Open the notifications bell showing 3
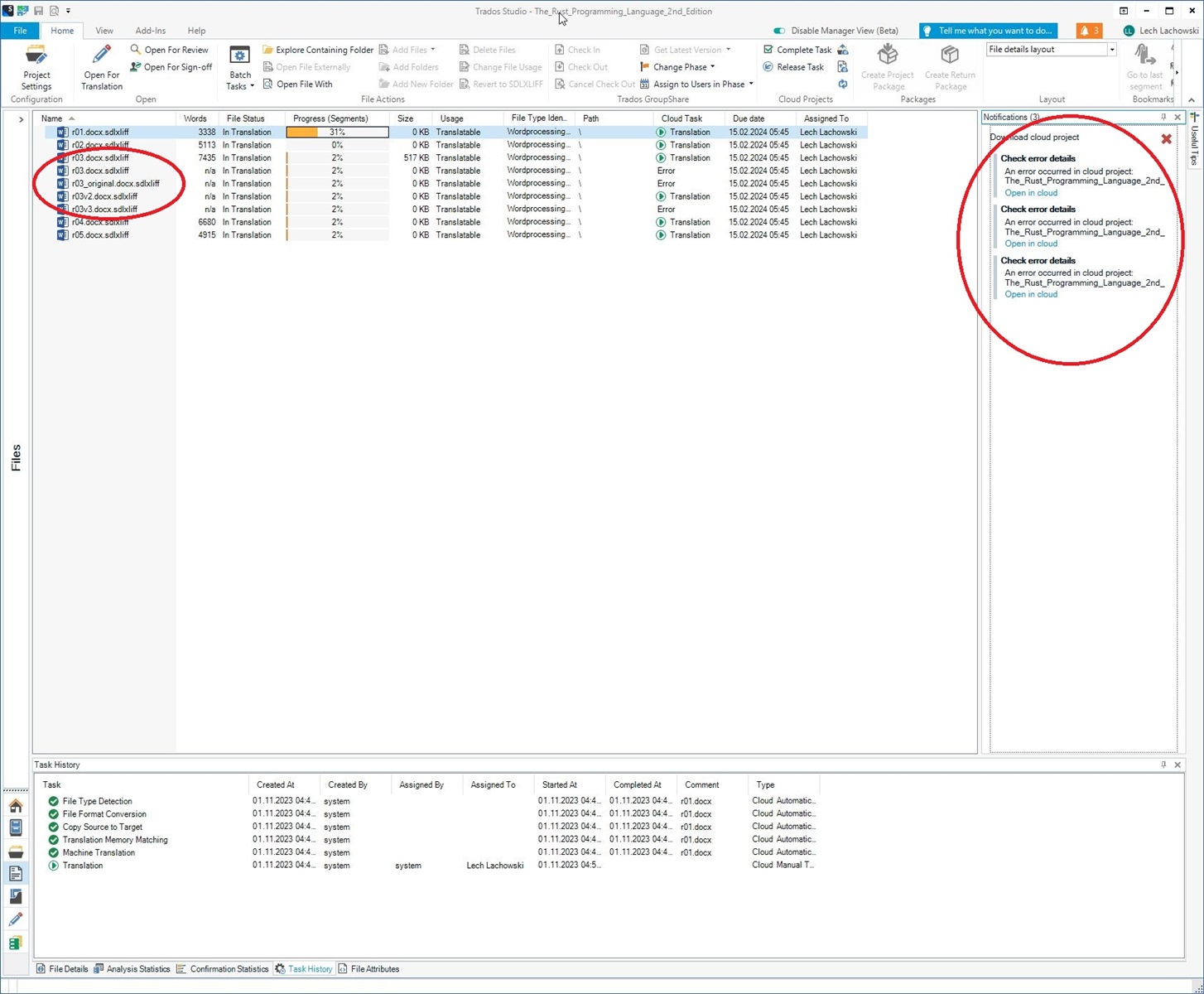This screenshot has height=994, width=1204. pos(1089,31)
